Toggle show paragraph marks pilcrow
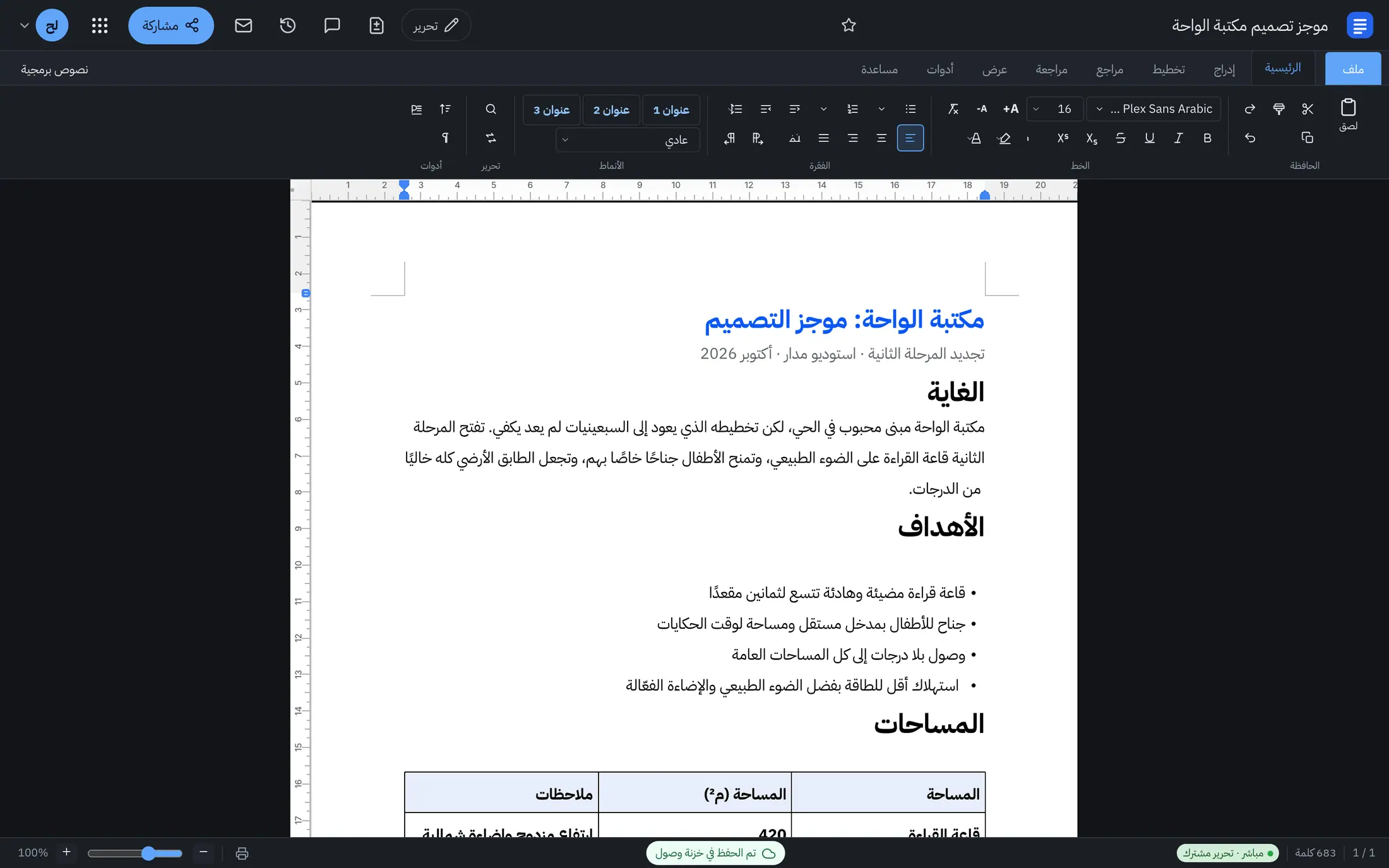This screenshot has width=1389, height=868. point(445,138)
